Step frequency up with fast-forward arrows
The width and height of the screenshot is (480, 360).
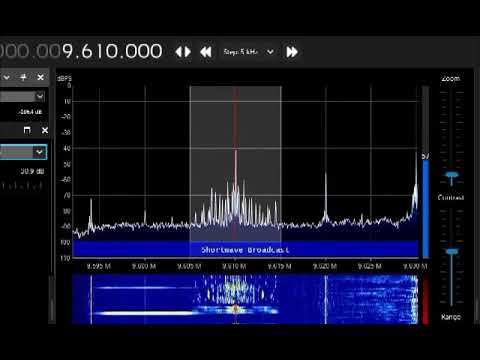(x=292, y=52)
